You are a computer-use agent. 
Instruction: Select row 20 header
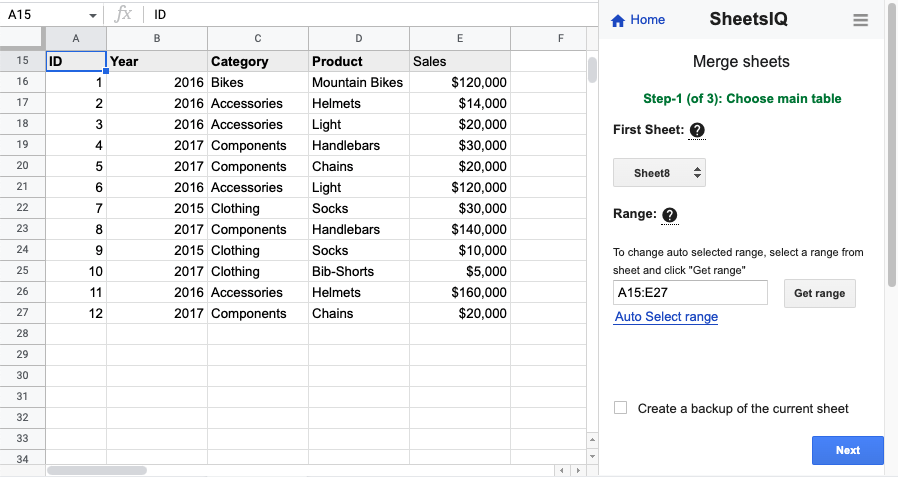point(22,166)
